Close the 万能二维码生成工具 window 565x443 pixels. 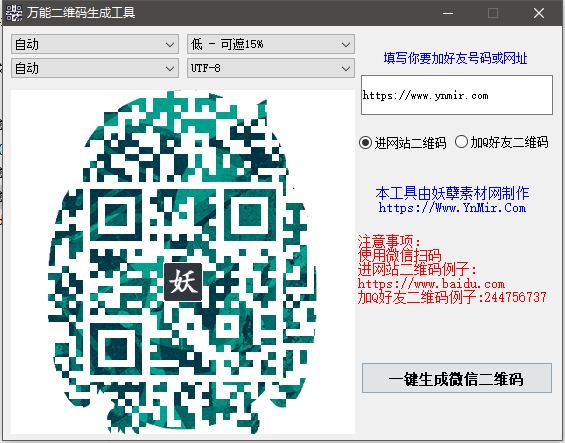(x=539, y=13)
